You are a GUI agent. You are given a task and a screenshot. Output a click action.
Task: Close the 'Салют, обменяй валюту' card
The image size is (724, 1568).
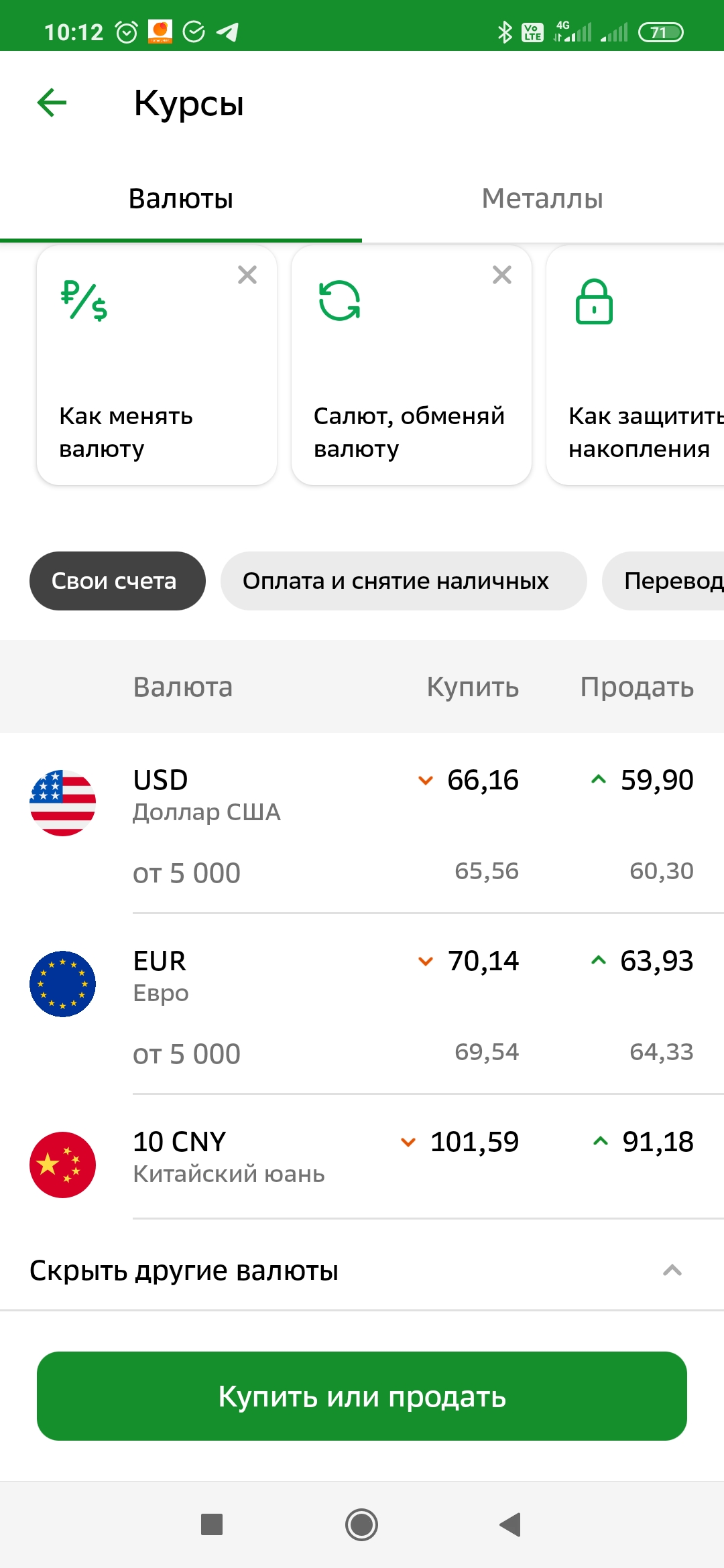(502, 275)
